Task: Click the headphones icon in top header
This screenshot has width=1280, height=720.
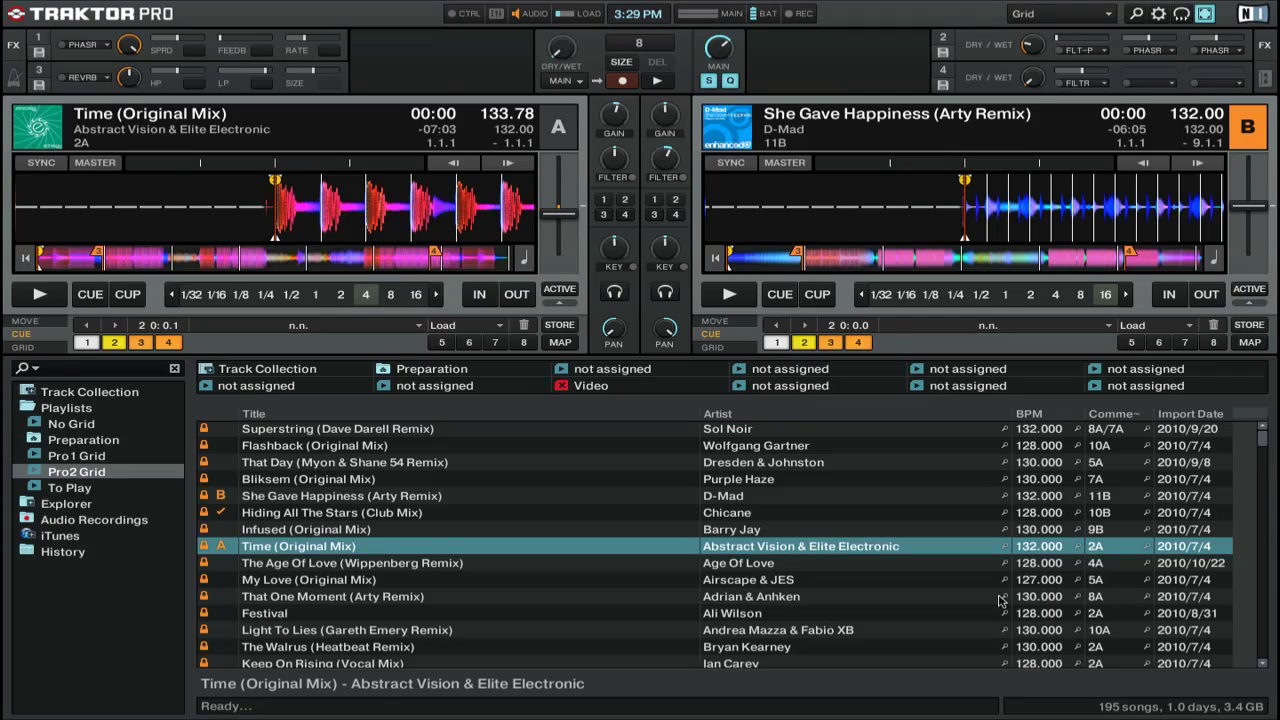Action: (x=1181, y=14)
